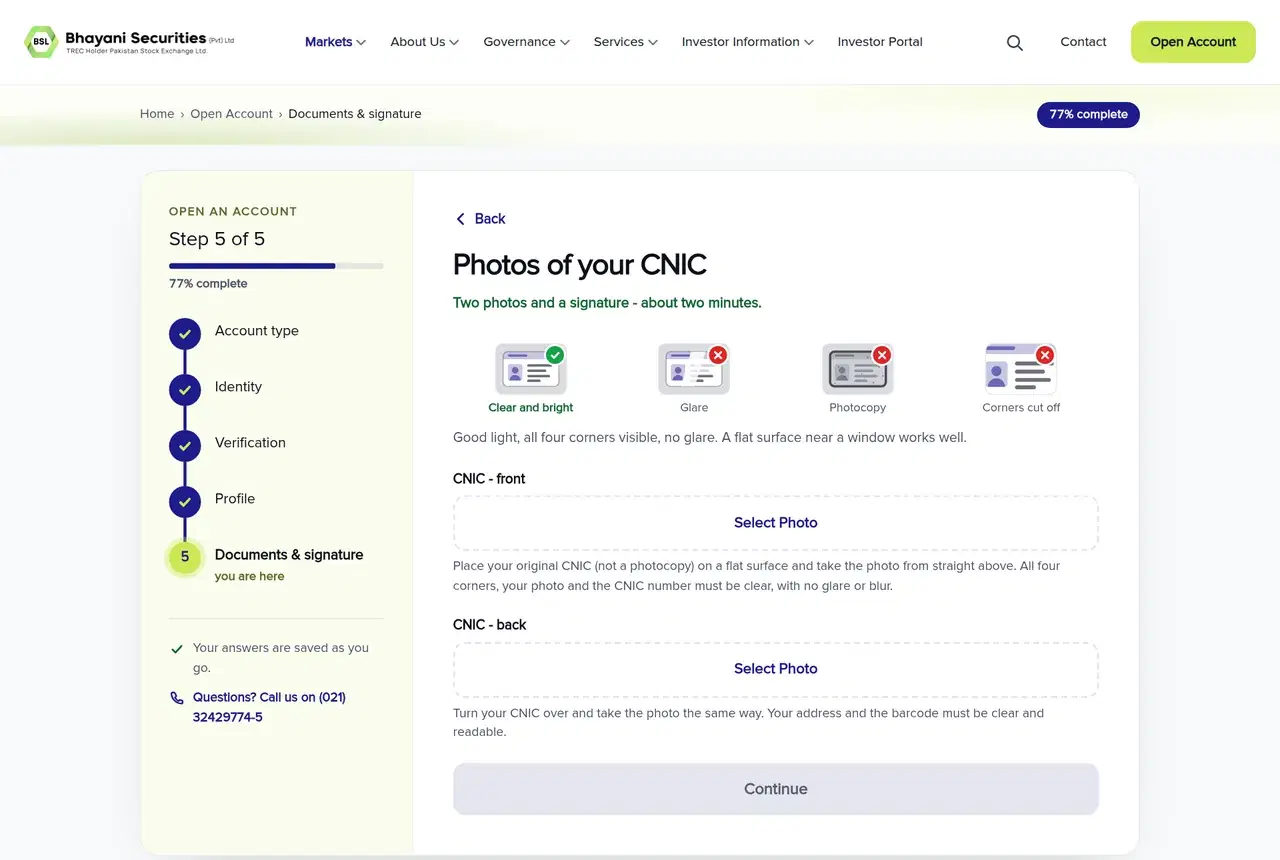Image resolution: width=1280 pixels, height=860 pixels.
Task: Click the checkmark beside answers saved note
Action: click(x=177, y=649)
